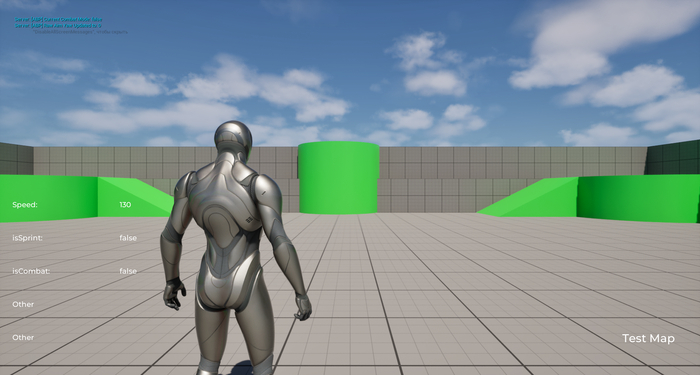
Task: Click the Speed: debug label
Action: pyautogui.click(x=25, y=205)
